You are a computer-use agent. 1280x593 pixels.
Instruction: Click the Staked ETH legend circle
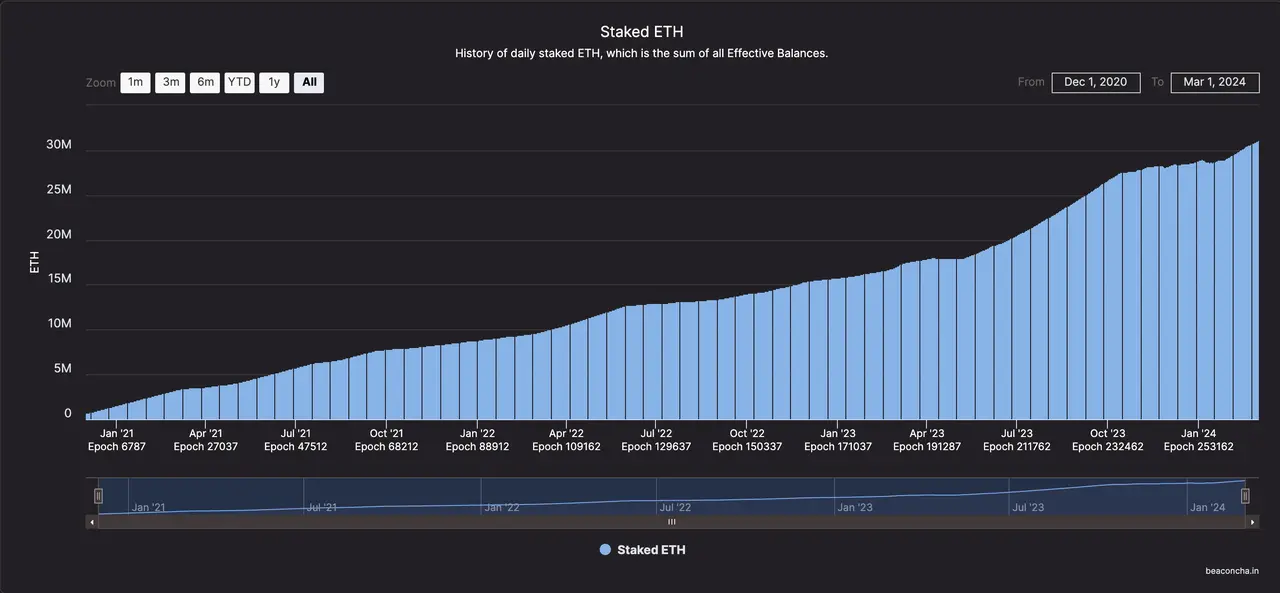pyautogui.click(x=605, y=550)
